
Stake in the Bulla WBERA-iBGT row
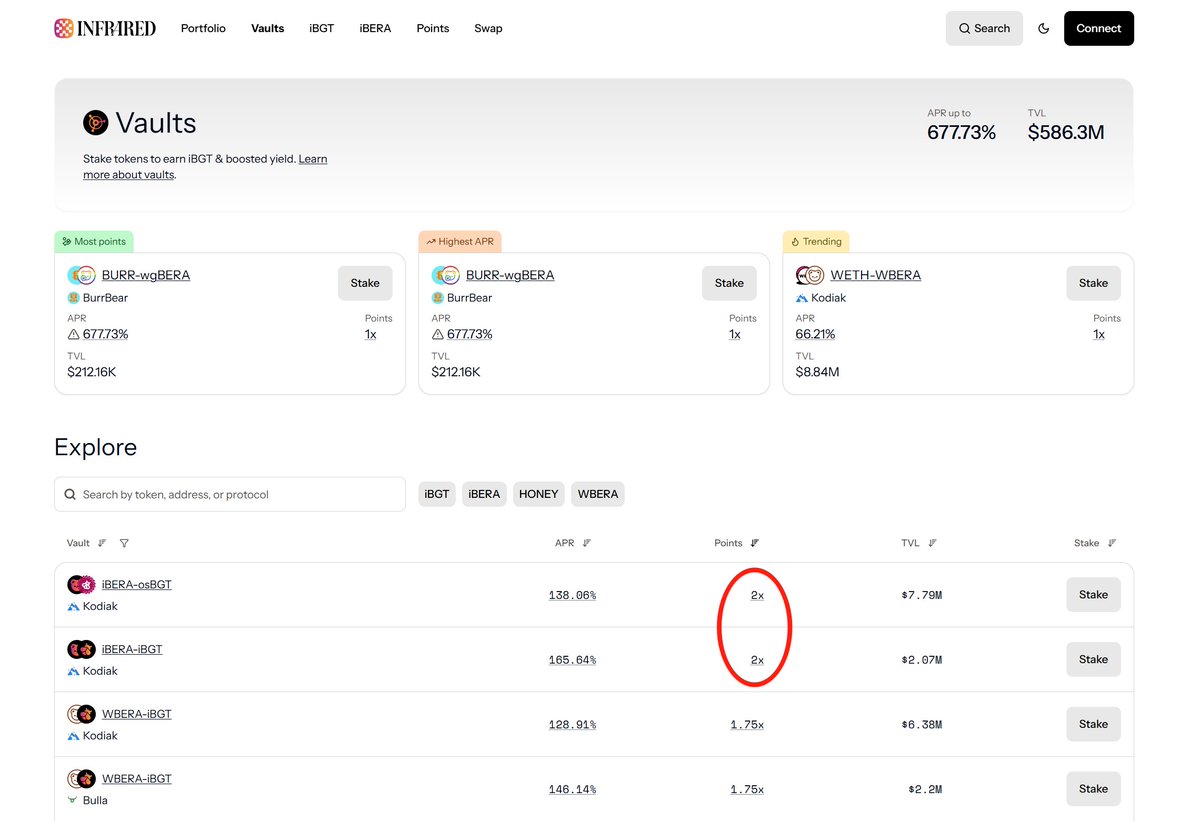pos(1093,789)
